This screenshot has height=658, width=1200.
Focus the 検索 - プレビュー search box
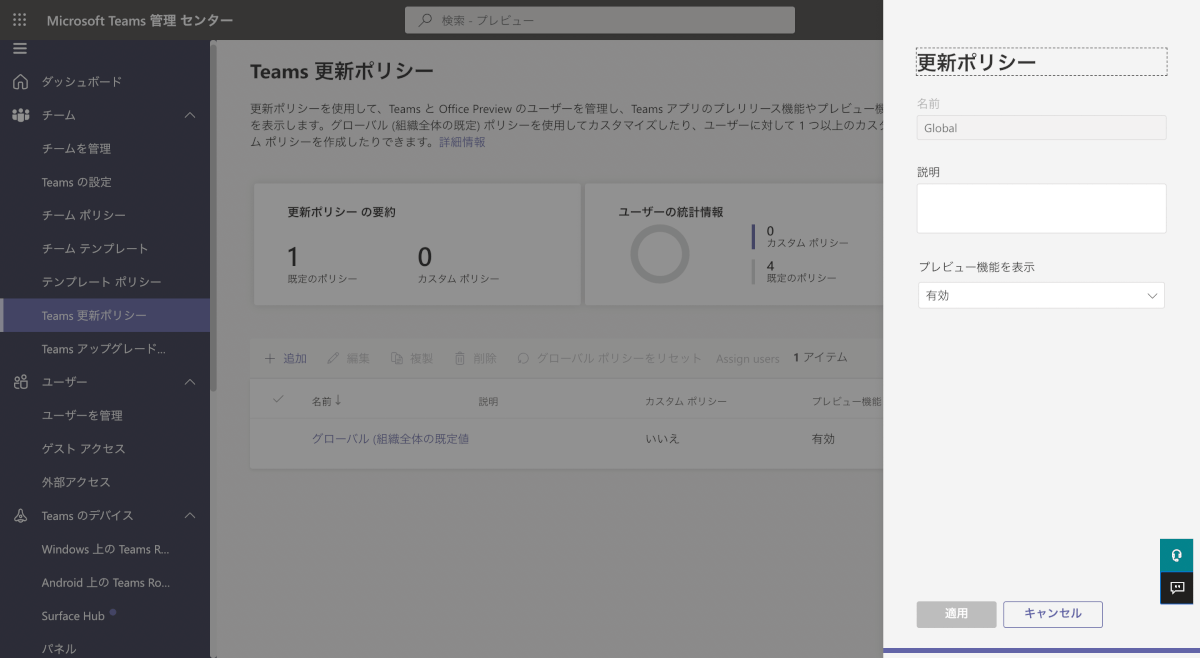tap(600, 20)
